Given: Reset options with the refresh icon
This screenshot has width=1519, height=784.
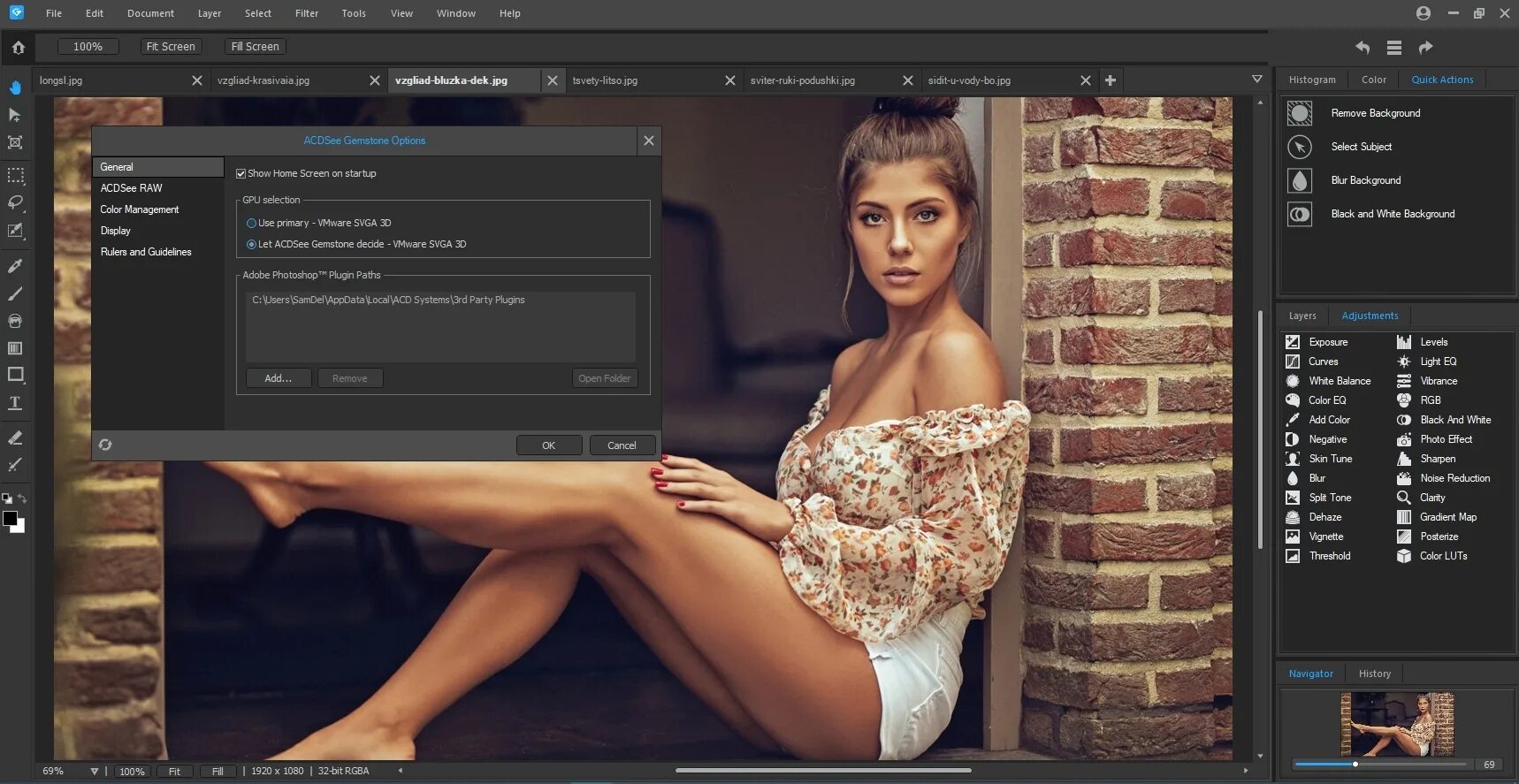Looking at the screenshot, I should (x=105, y=445).
